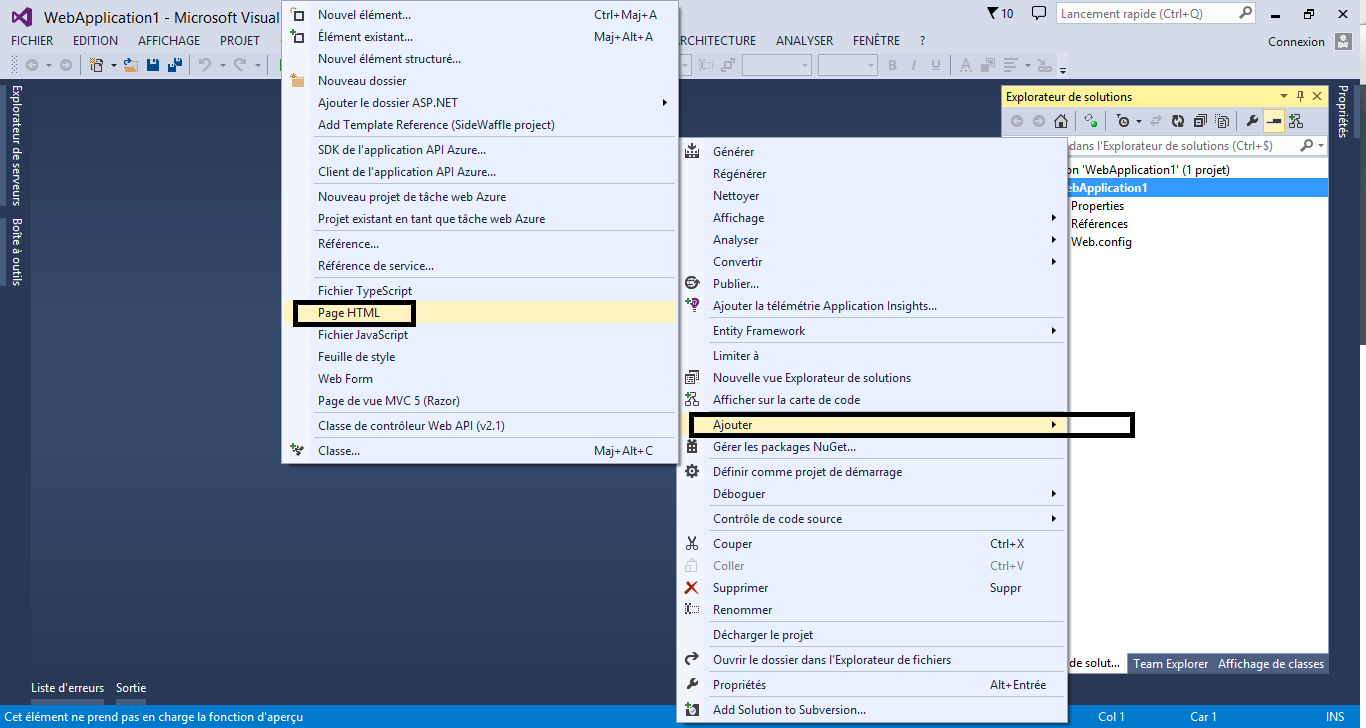
Task: Click Supprimer in the context menu
Action: point(872,588)
